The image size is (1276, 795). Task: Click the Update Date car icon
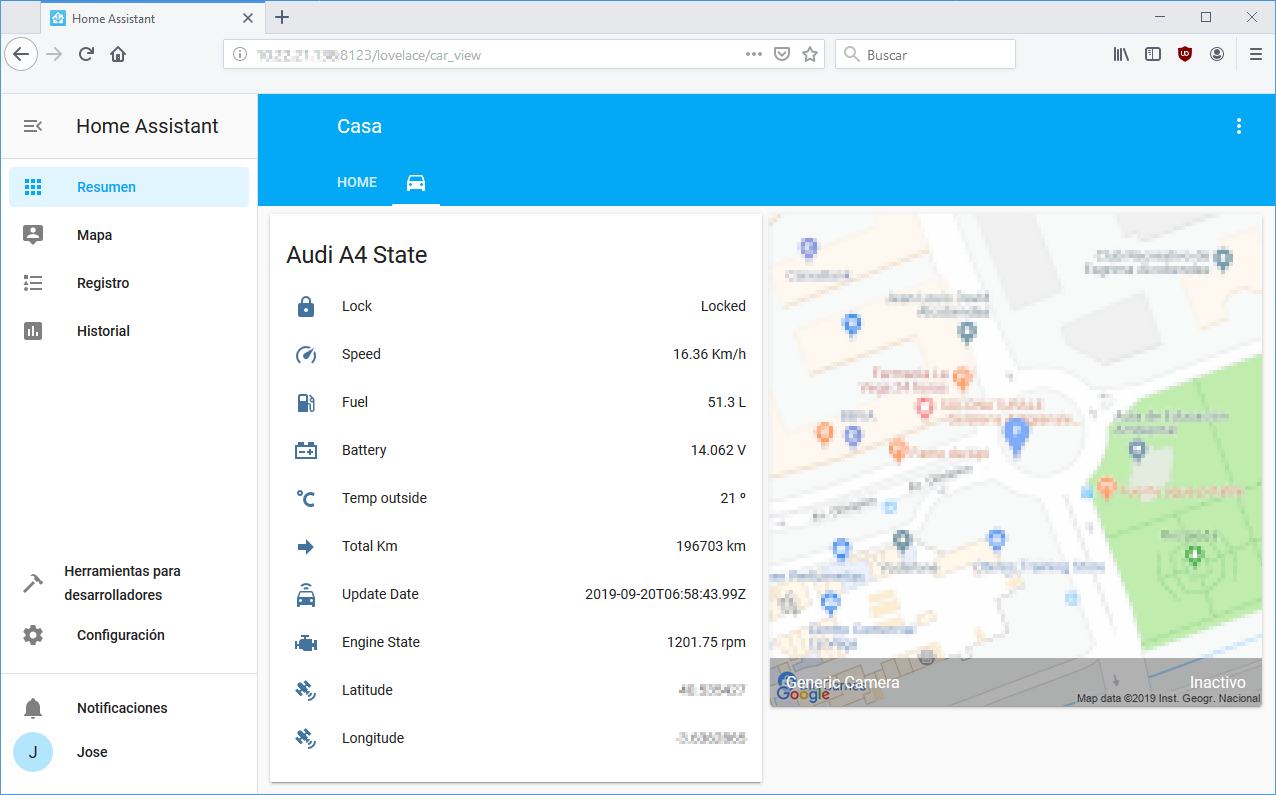click(306, 594)
